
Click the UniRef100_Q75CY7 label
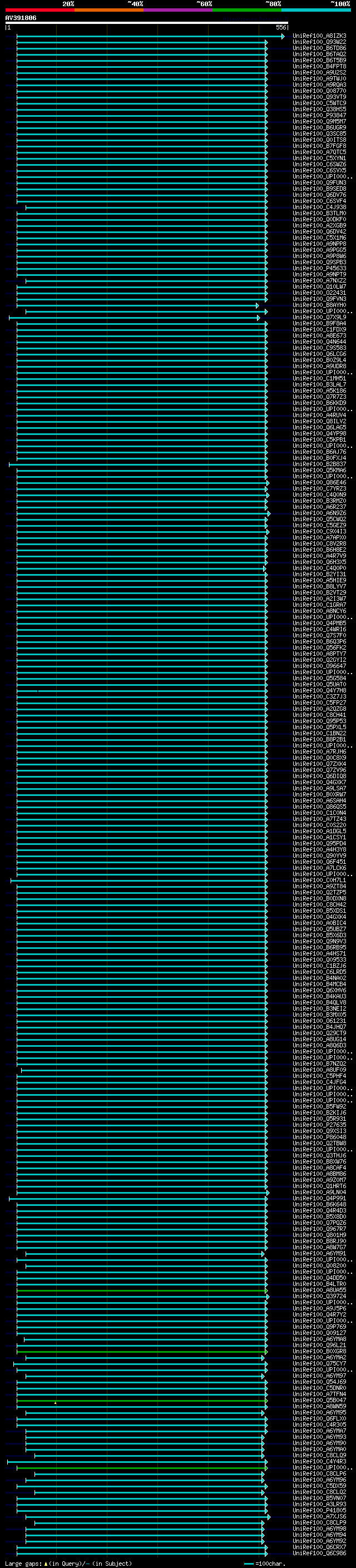click(x=319, y=1363)
